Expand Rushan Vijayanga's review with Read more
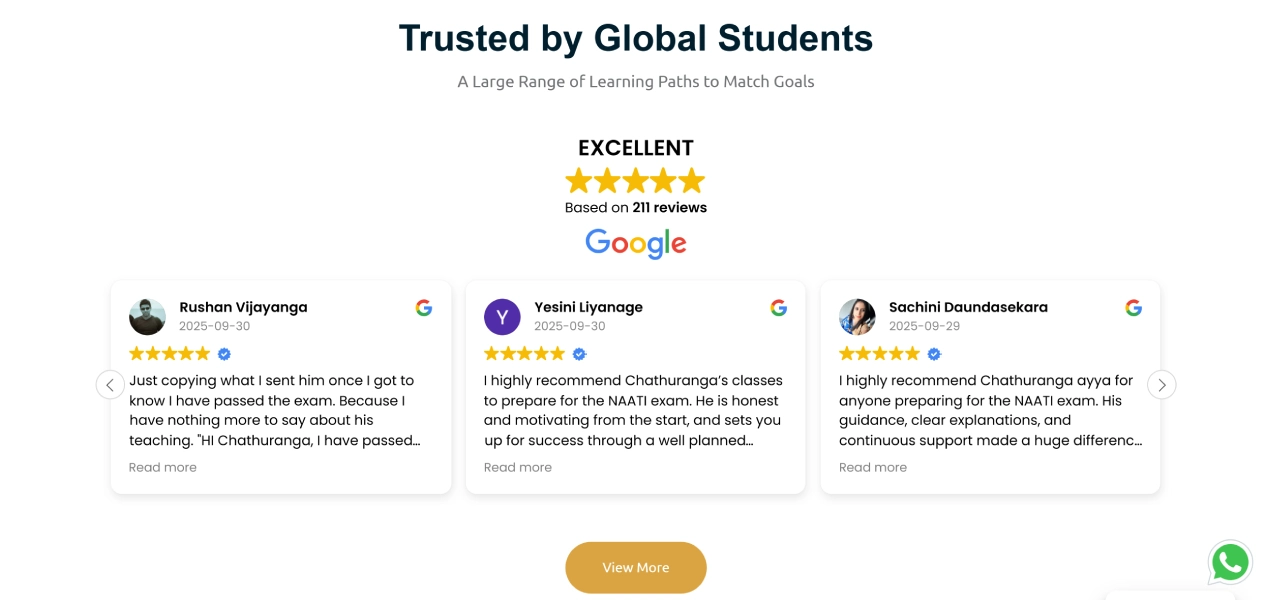 coord(163,467)
